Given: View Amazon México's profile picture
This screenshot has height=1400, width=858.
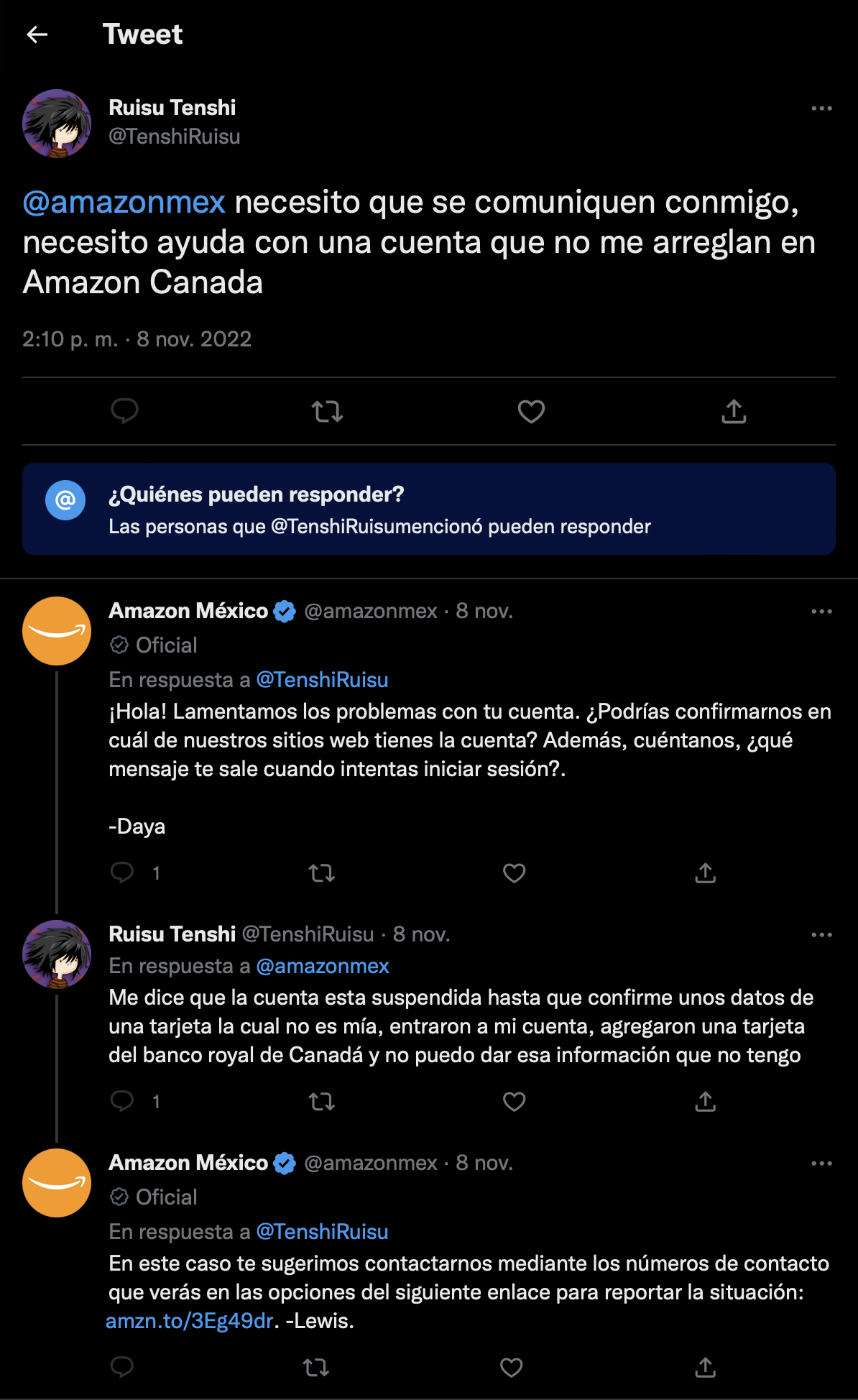Looking at the screenshot, I should 56,630.
